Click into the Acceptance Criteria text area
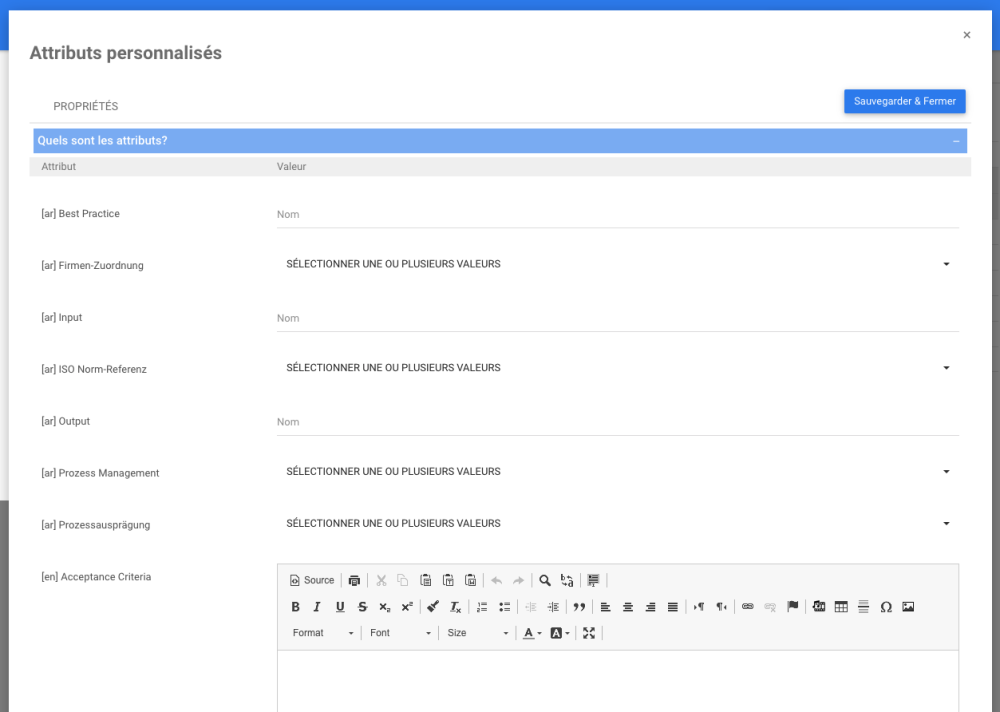Screen dimensions: 1000x712 [x=617, y=681]
